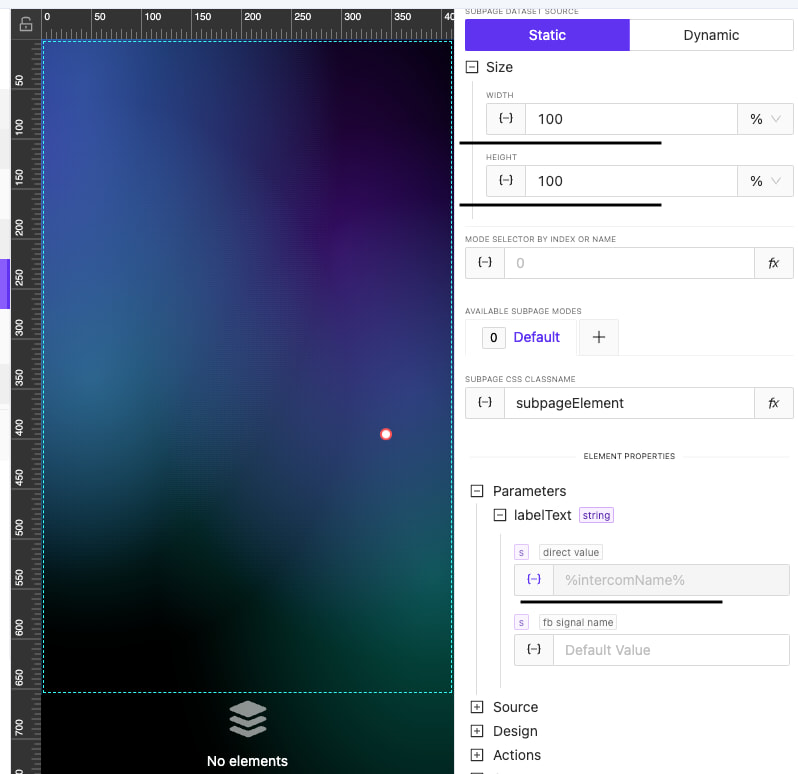Click the 0 index badge of Default mode
Image resolution: width=798 pixels, height=774 pixels.
coord(494,337)
